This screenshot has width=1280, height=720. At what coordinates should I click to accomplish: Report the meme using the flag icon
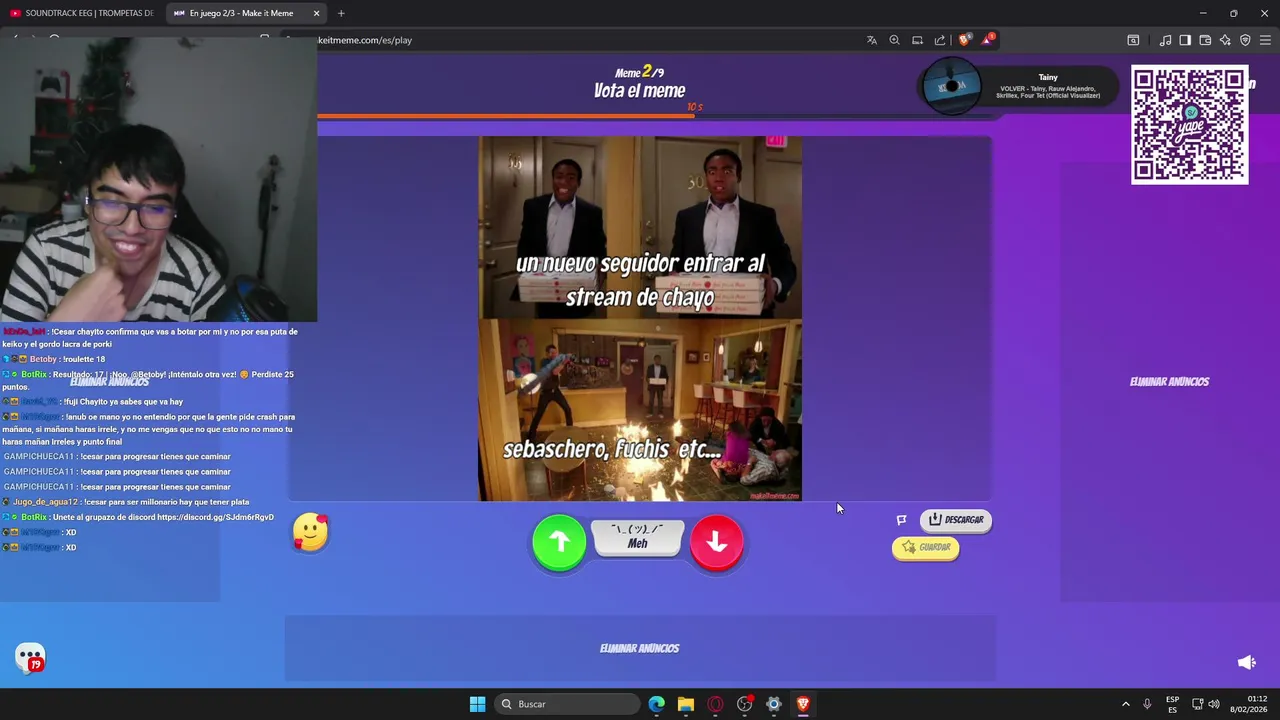pyautogui.click(x=901, y=520)
